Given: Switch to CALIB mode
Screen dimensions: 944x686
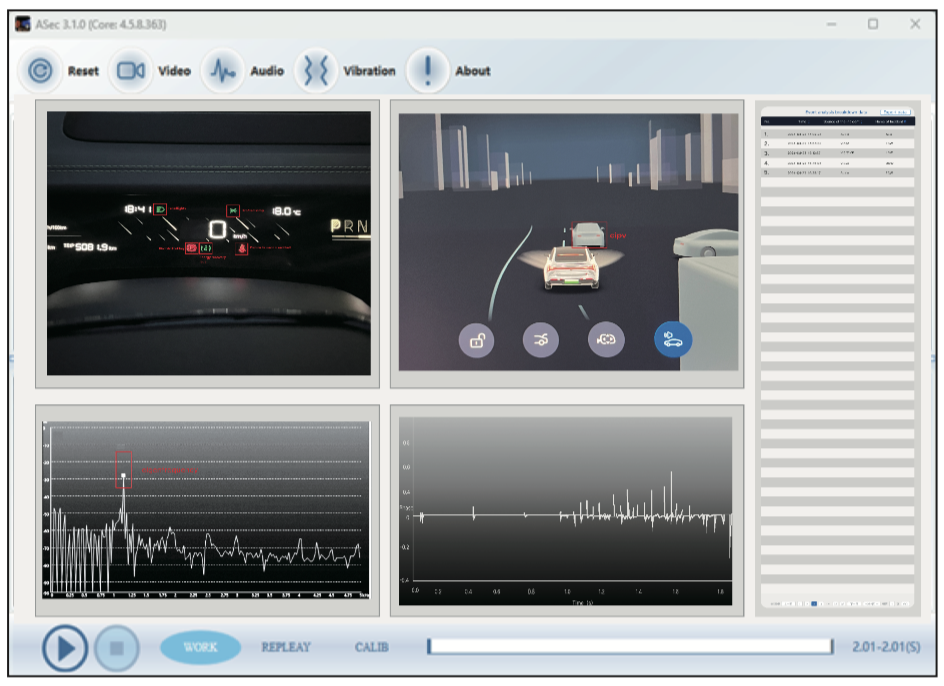Looking at the screenshot, I should pos(371,647).
